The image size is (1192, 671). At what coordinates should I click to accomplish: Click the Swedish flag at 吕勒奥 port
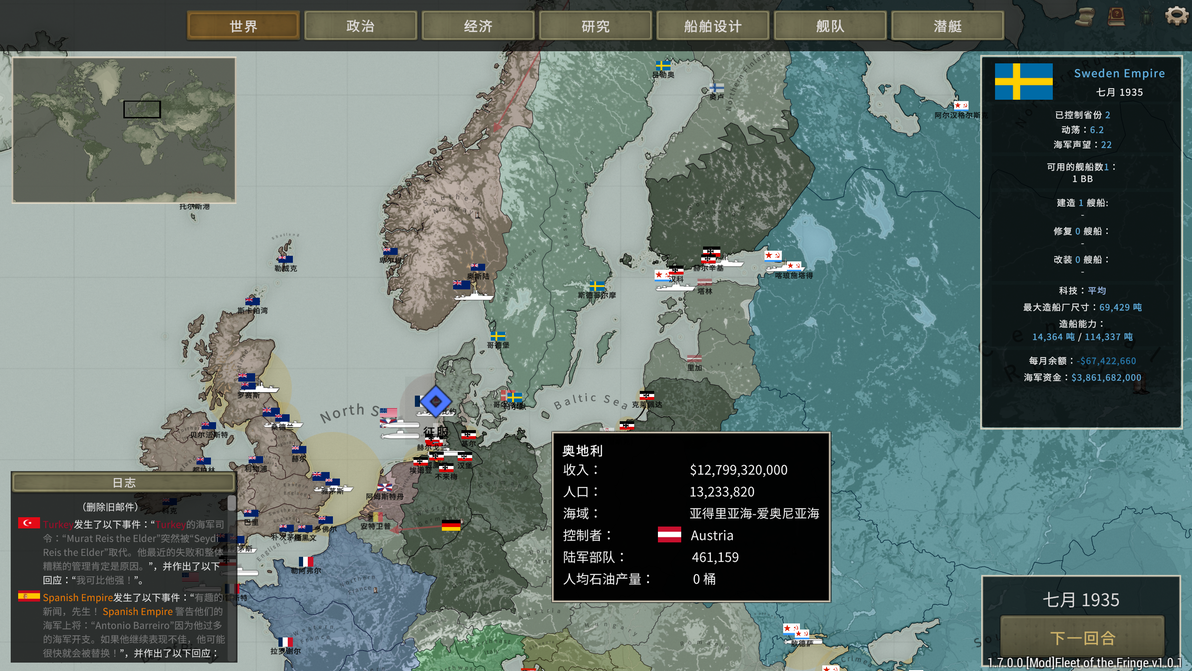663,66
